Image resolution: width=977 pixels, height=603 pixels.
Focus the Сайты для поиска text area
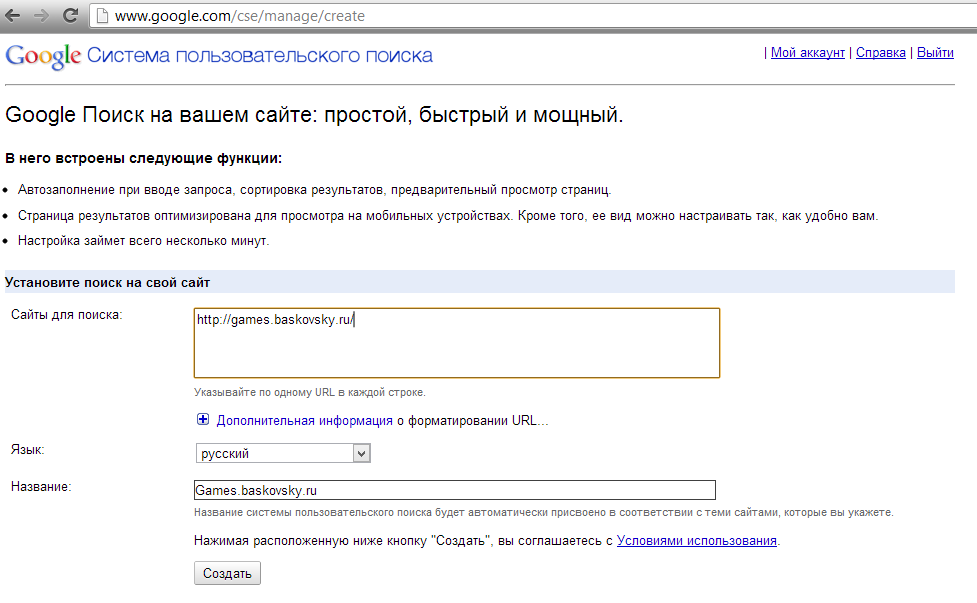click(457, 343)
